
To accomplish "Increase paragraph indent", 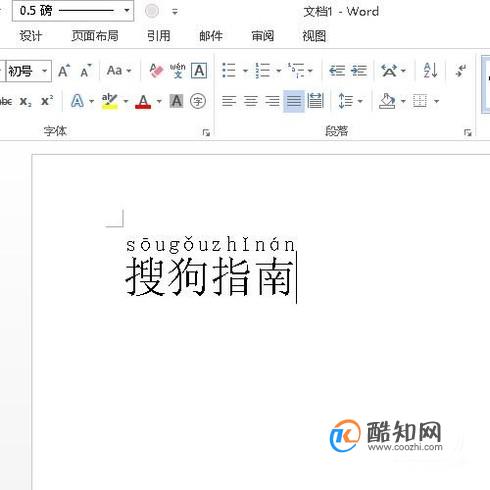I will tap(359, 71).
